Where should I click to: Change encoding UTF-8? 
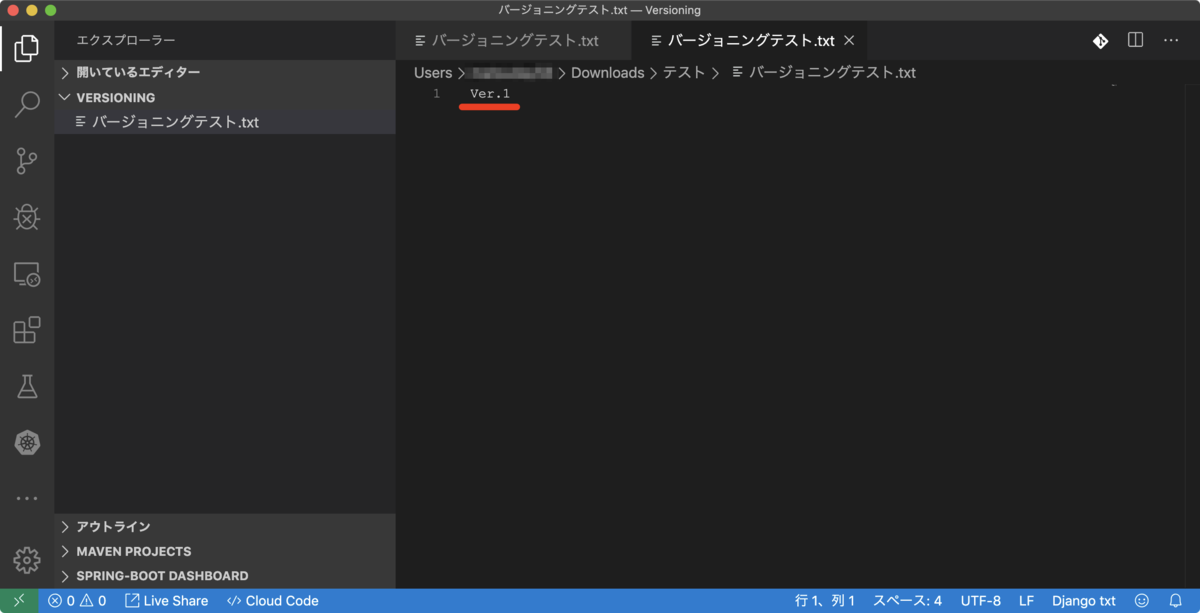pos(980,601)
